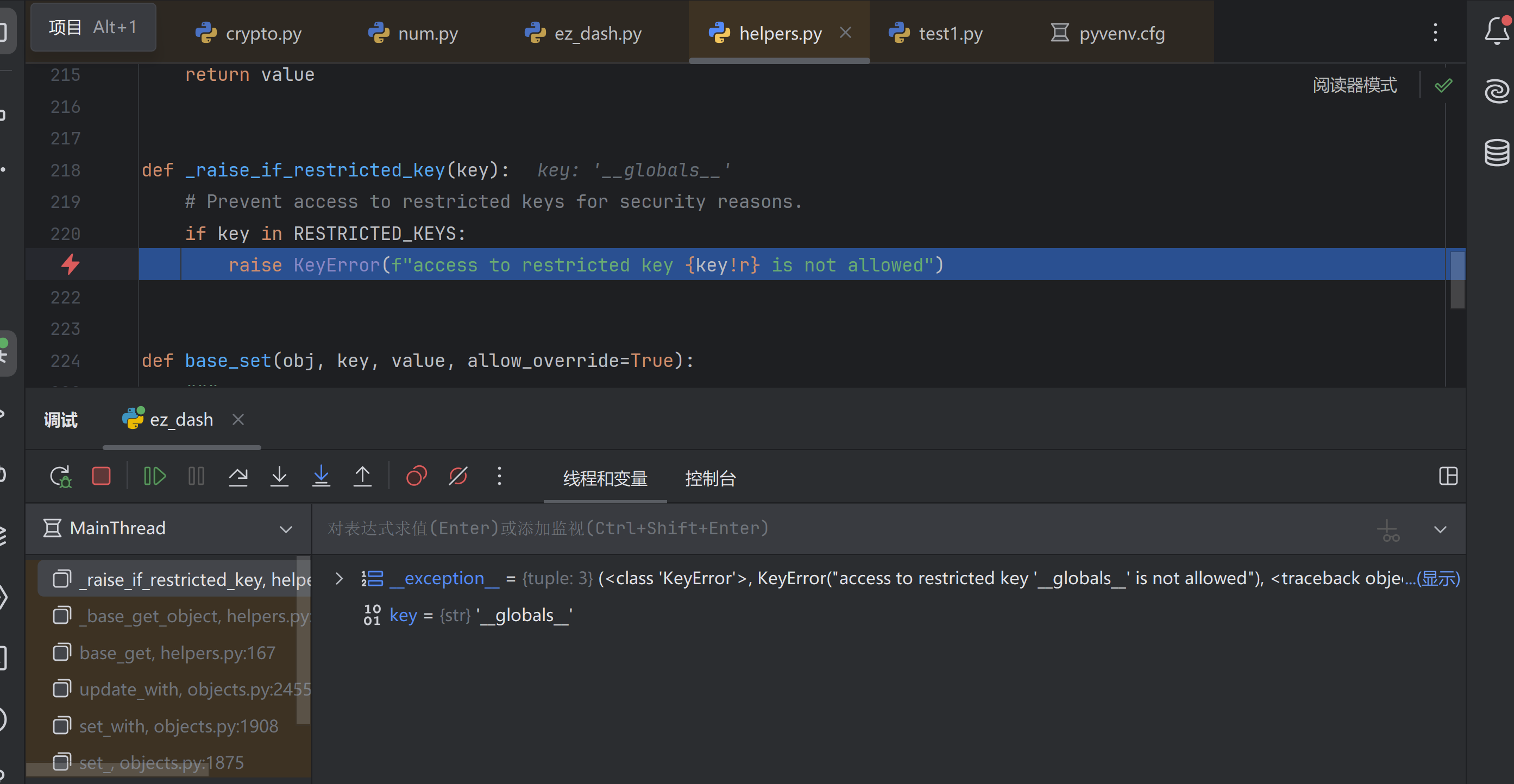Click the Step Out icon
Screen dimensions: 1514x784
(363, 476)
